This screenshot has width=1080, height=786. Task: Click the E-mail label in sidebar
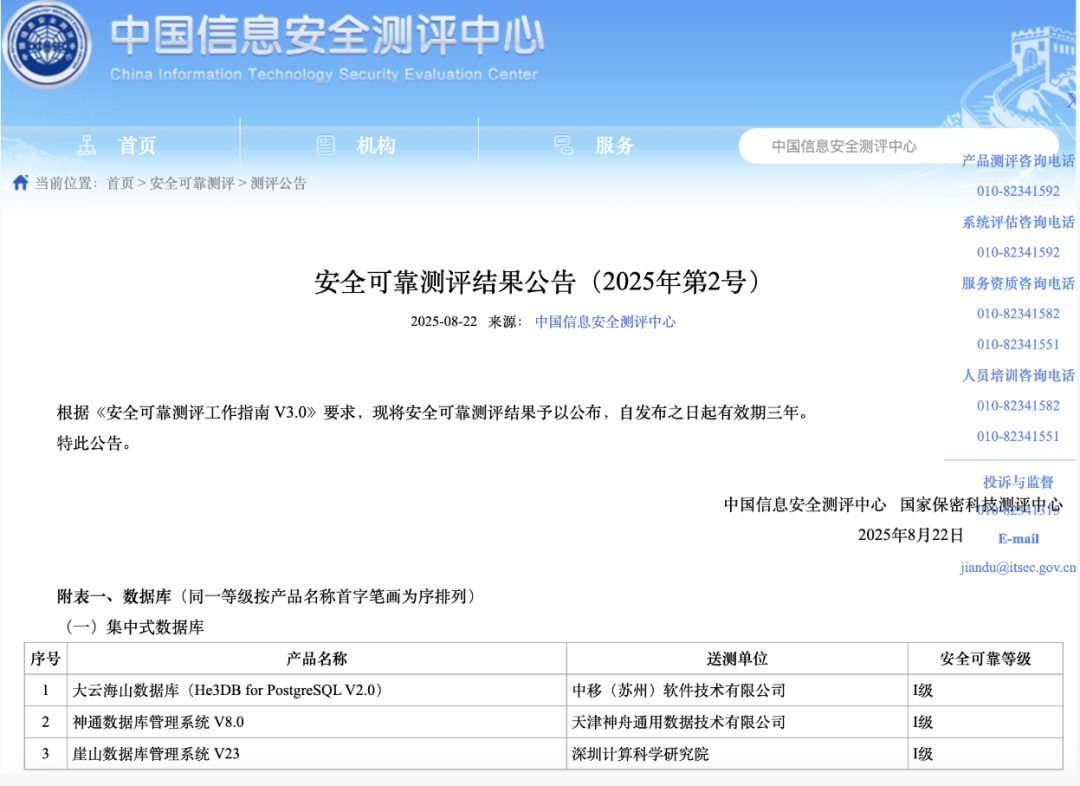coord(1018,539)
